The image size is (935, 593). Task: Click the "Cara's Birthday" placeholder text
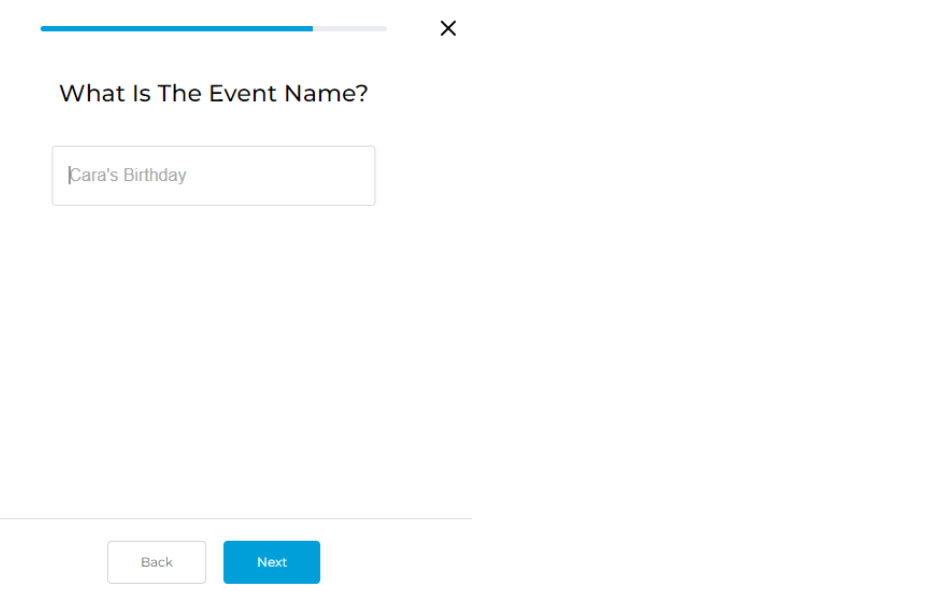pos(128,176)
